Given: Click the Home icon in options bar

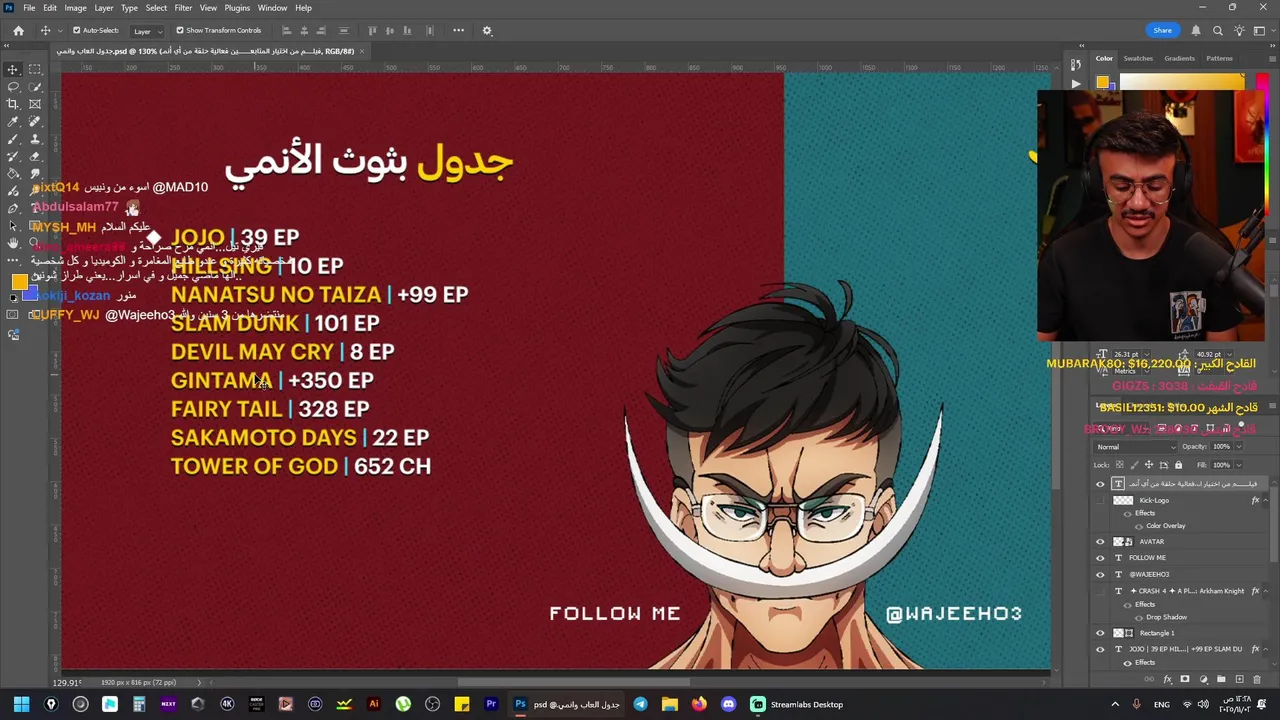Looking at the screenshot, I should click(18, 30).
